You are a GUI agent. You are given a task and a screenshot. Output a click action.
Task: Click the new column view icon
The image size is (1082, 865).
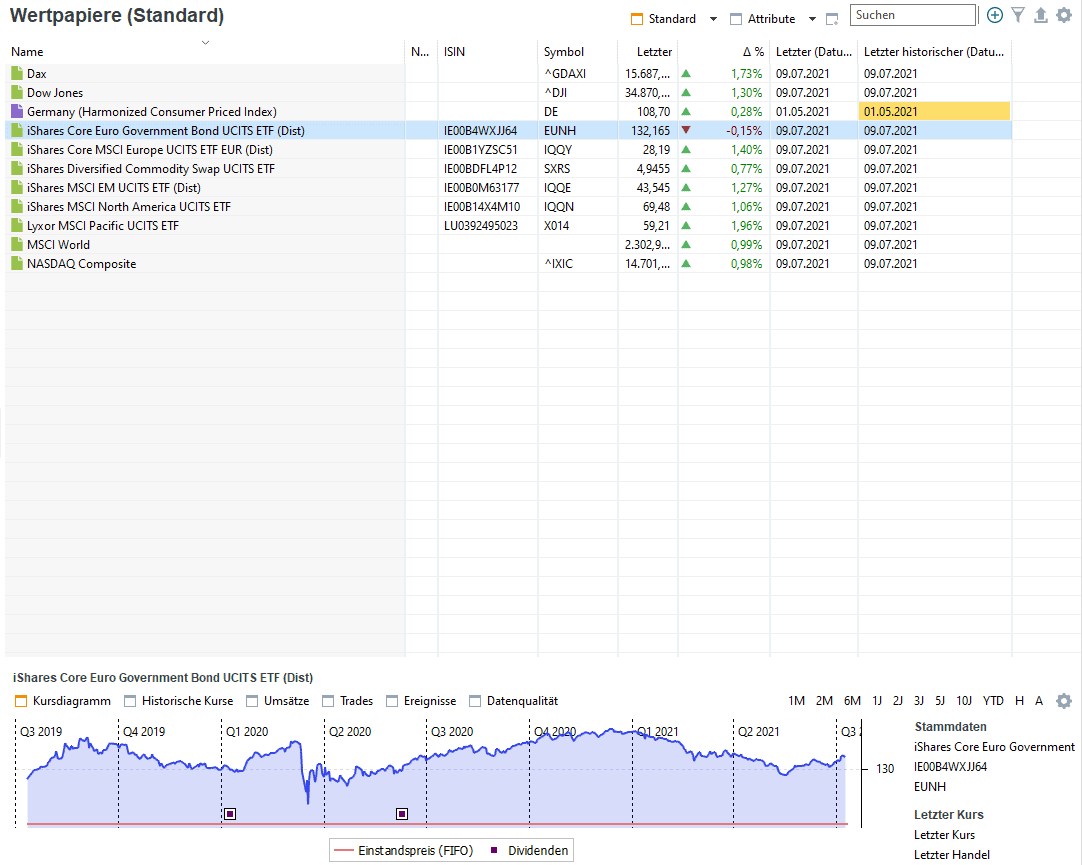click(832, 19)
